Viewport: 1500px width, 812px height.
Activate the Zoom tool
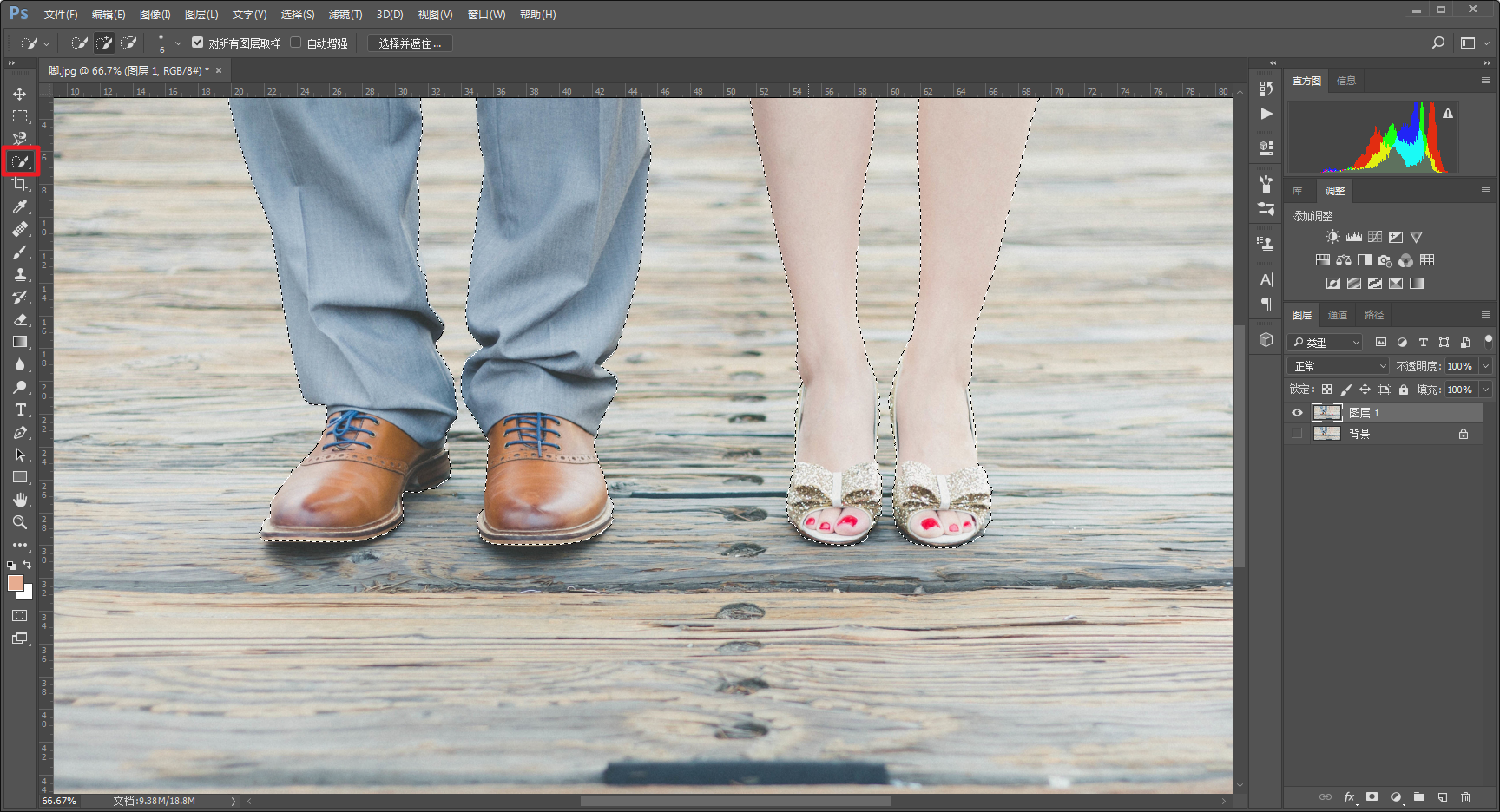coord(19,522)
